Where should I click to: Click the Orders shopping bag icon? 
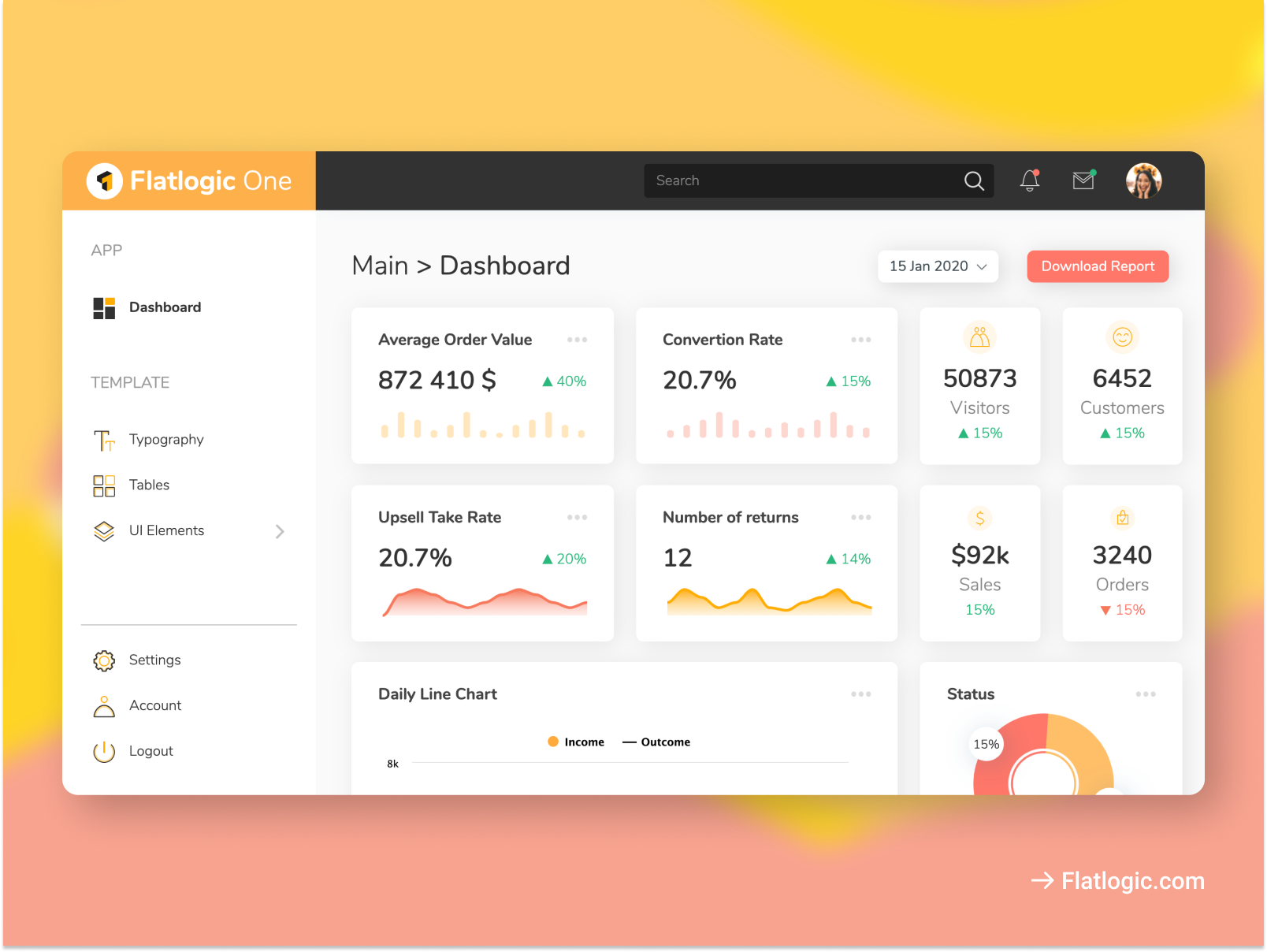(1122, 518)
